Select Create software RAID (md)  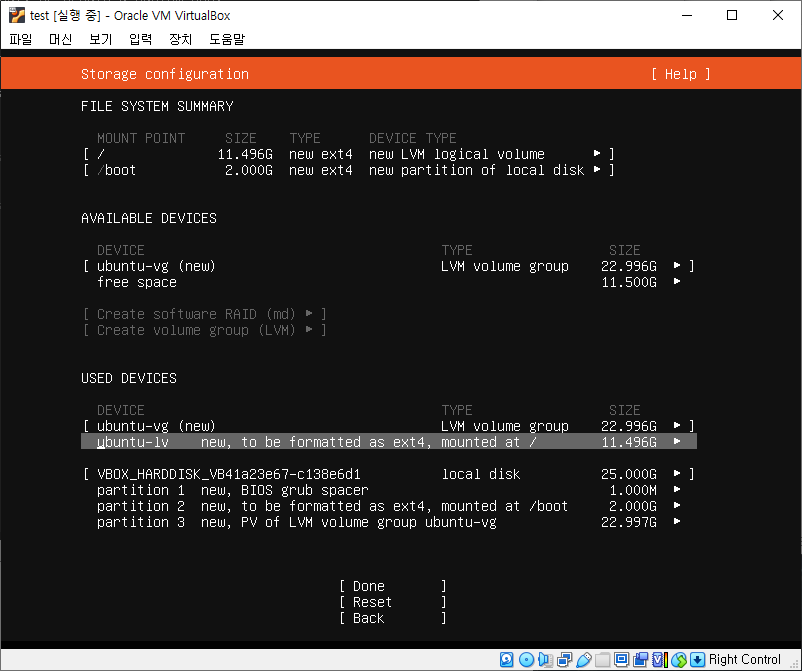pyautogui.click(x=205, y=314)
